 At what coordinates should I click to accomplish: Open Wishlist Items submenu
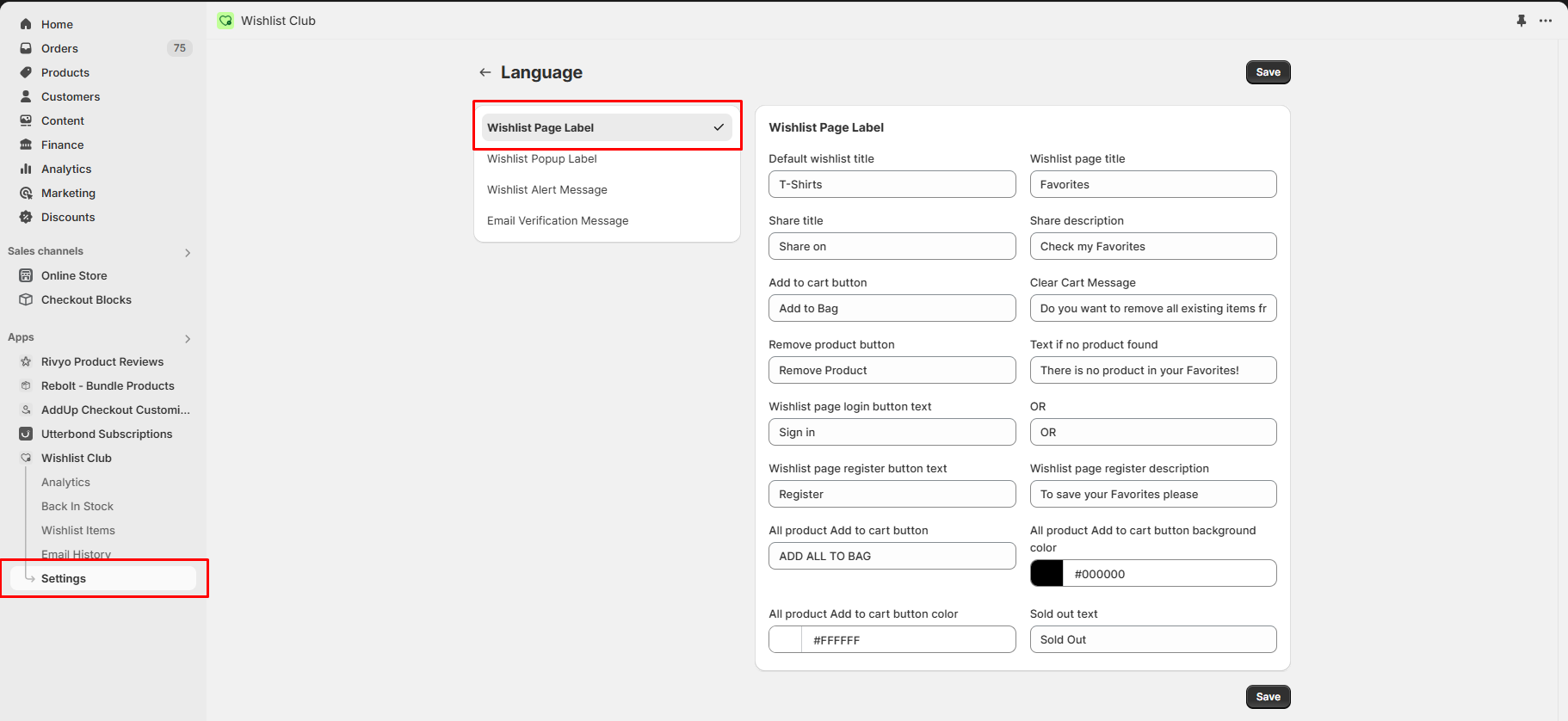(x=78, y=530)
